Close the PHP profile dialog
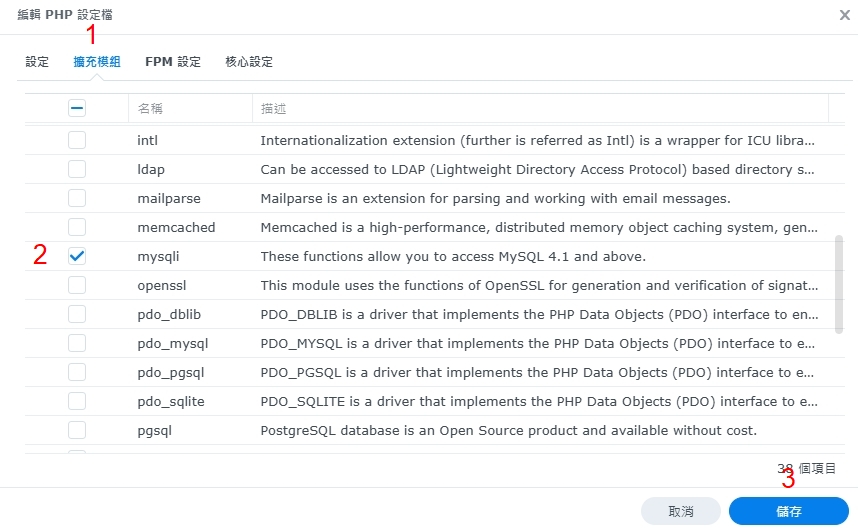The image size is (858, 530). [x=845, y=15]
